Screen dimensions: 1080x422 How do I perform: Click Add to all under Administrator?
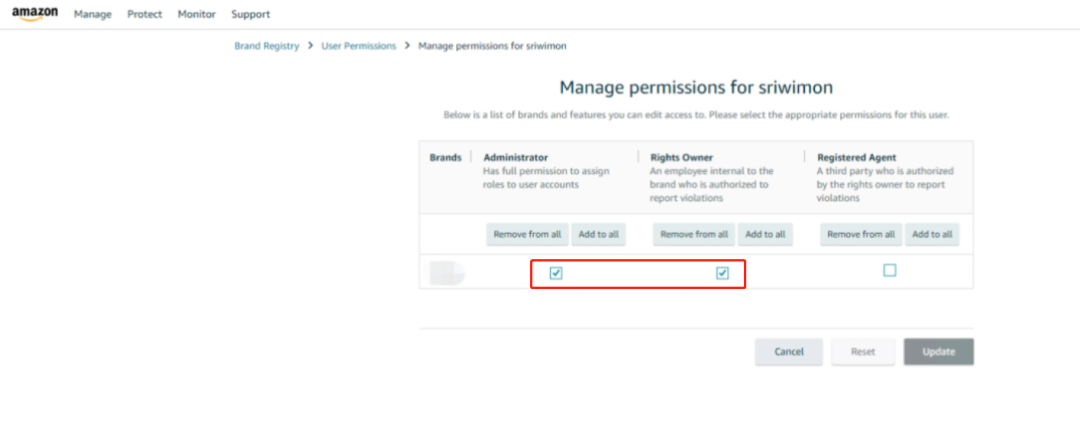click(598, 234)
